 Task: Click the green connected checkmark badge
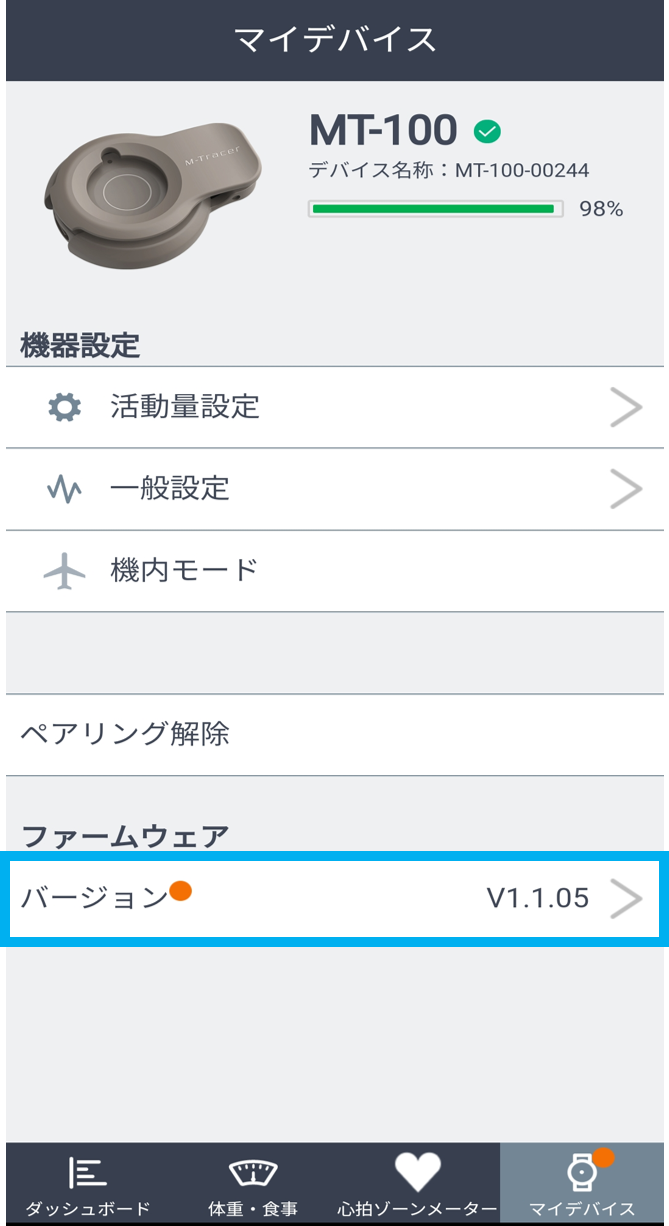[487, 131]
